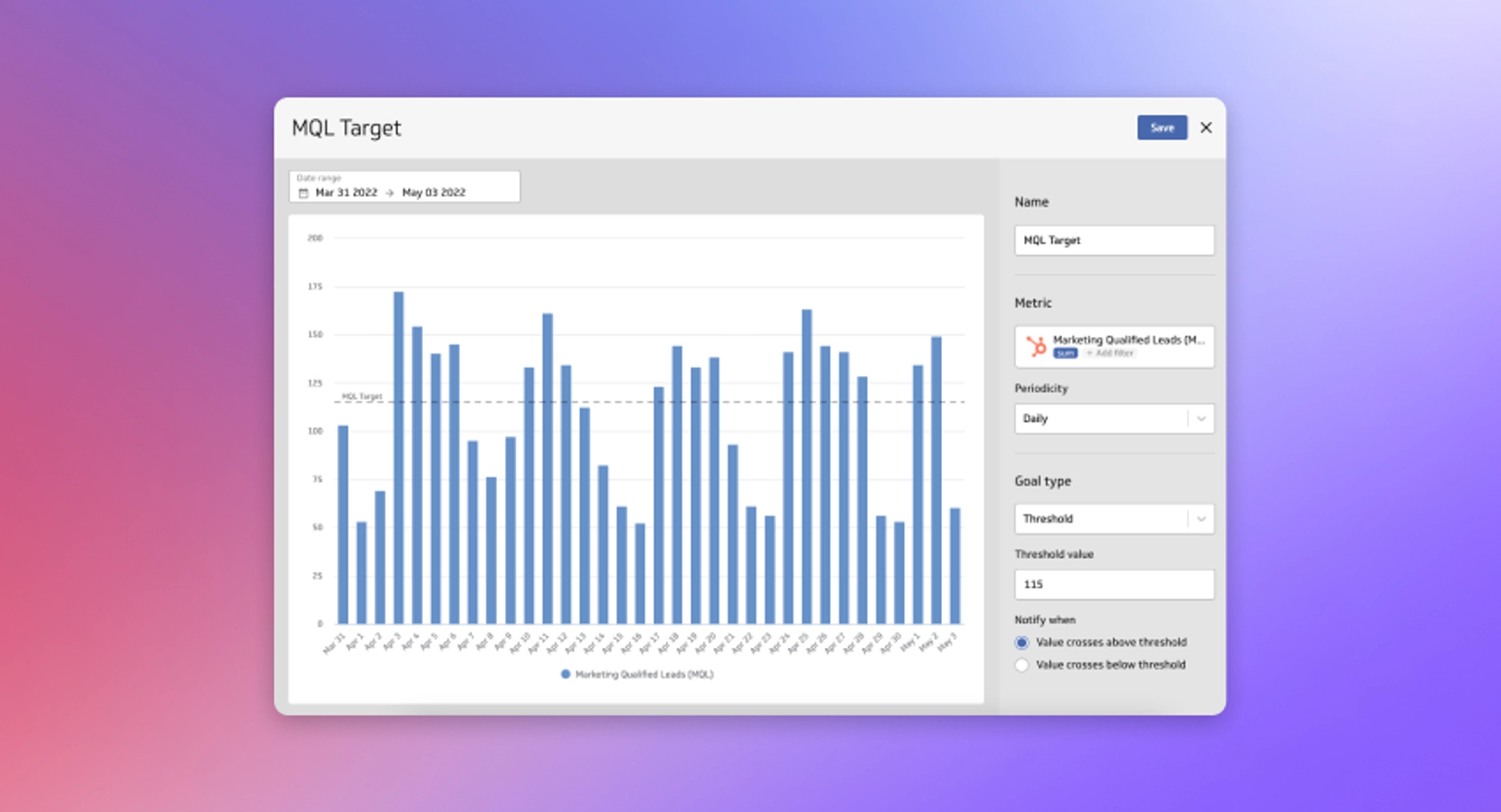Click the Sum aggregation badge

(1065, 353)
